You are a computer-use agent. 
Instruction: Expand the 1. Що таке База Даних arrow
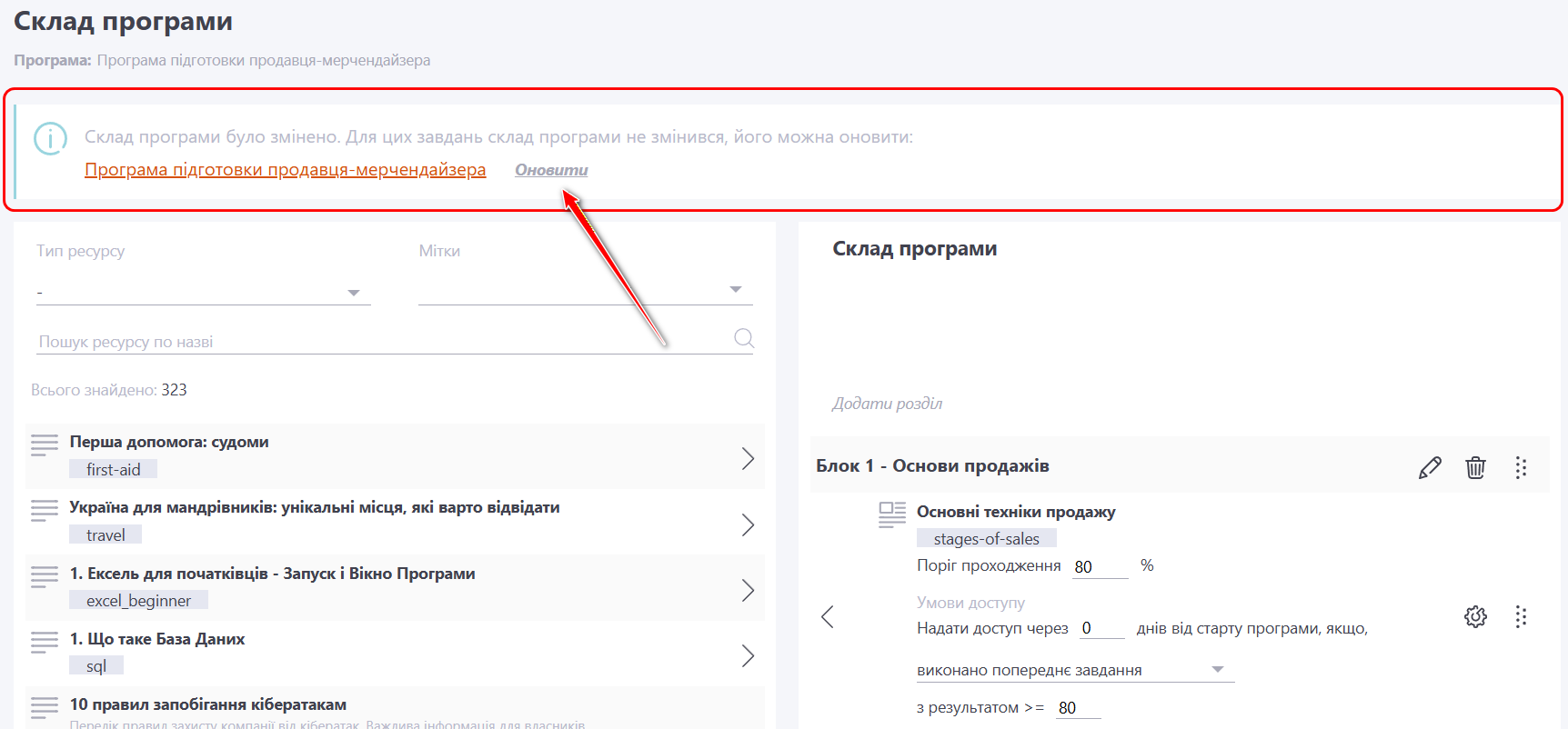coord(748,655)
